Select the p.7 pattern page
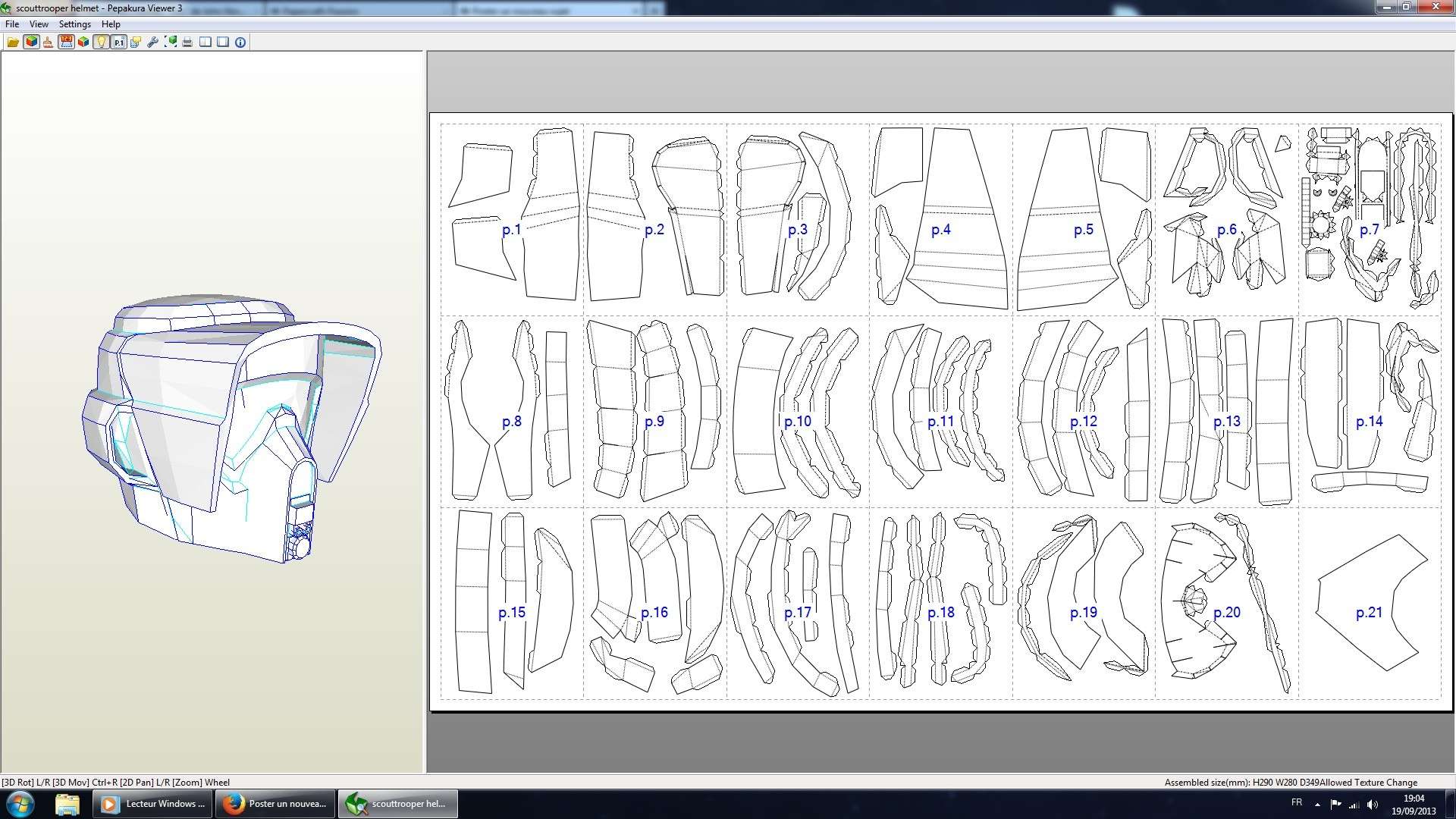Viewport: 1456px width, 819px height. 1370,219
